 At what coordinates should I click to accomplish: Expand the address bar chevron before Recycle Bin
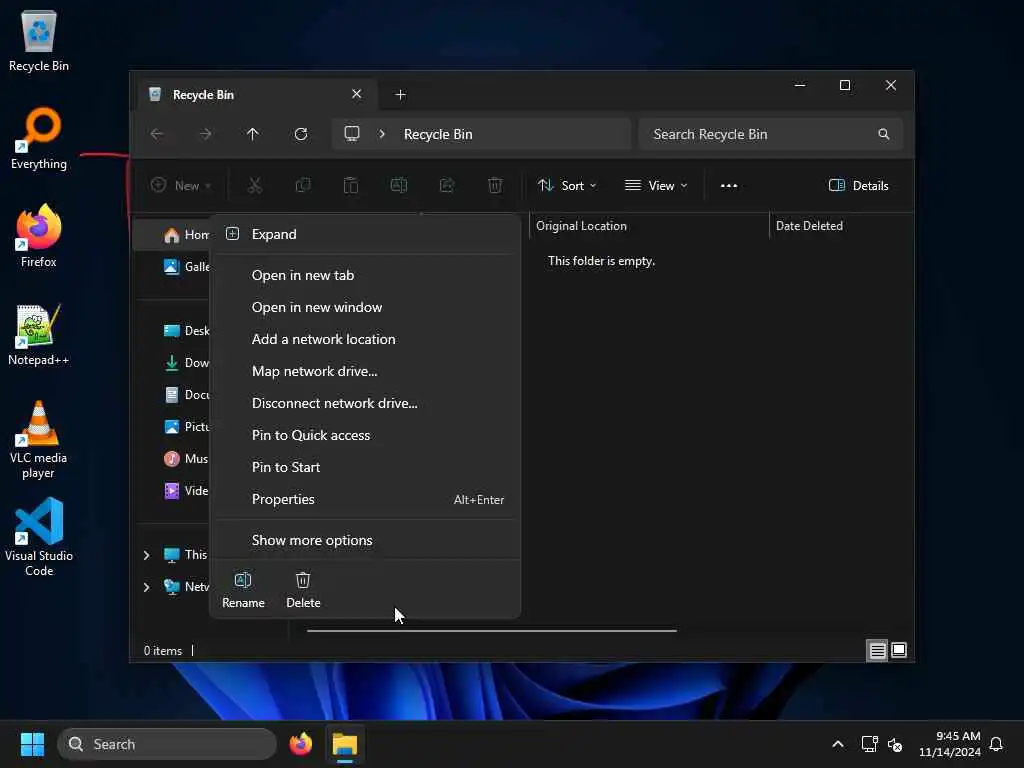[x=382, y=134]
